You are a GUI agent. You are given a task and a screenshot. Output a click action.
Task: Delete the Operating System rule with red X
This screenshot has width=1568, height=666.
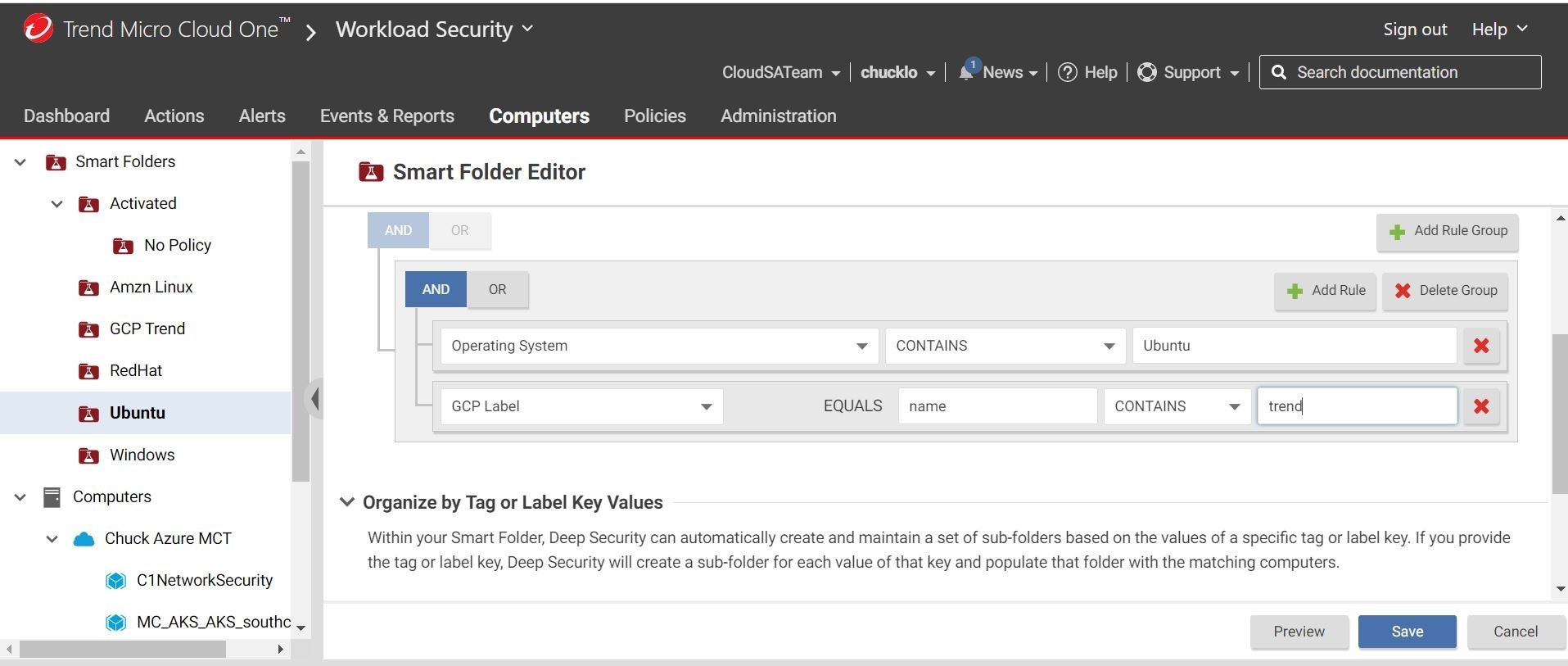pos(1481,346)
